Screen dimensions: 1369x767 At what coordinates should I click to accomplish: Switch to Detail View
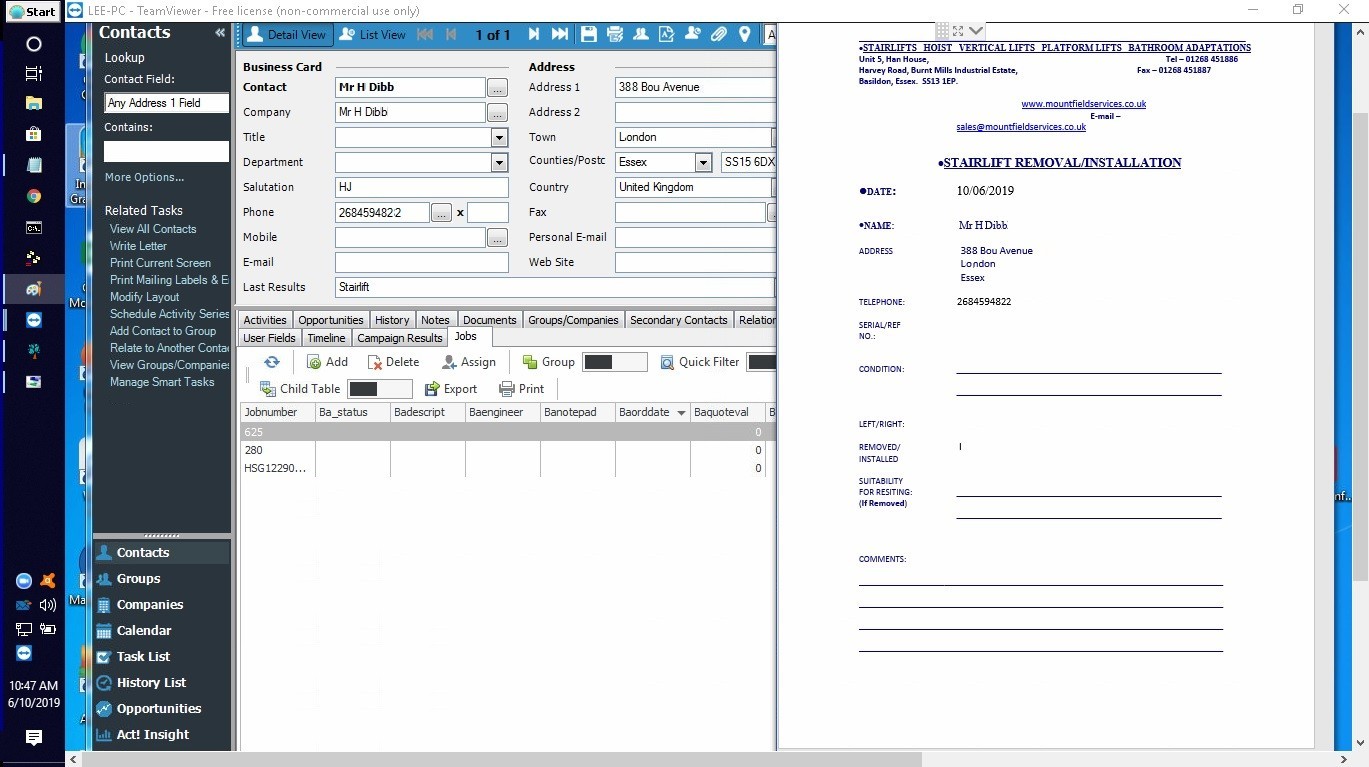[x=287, y=34]
